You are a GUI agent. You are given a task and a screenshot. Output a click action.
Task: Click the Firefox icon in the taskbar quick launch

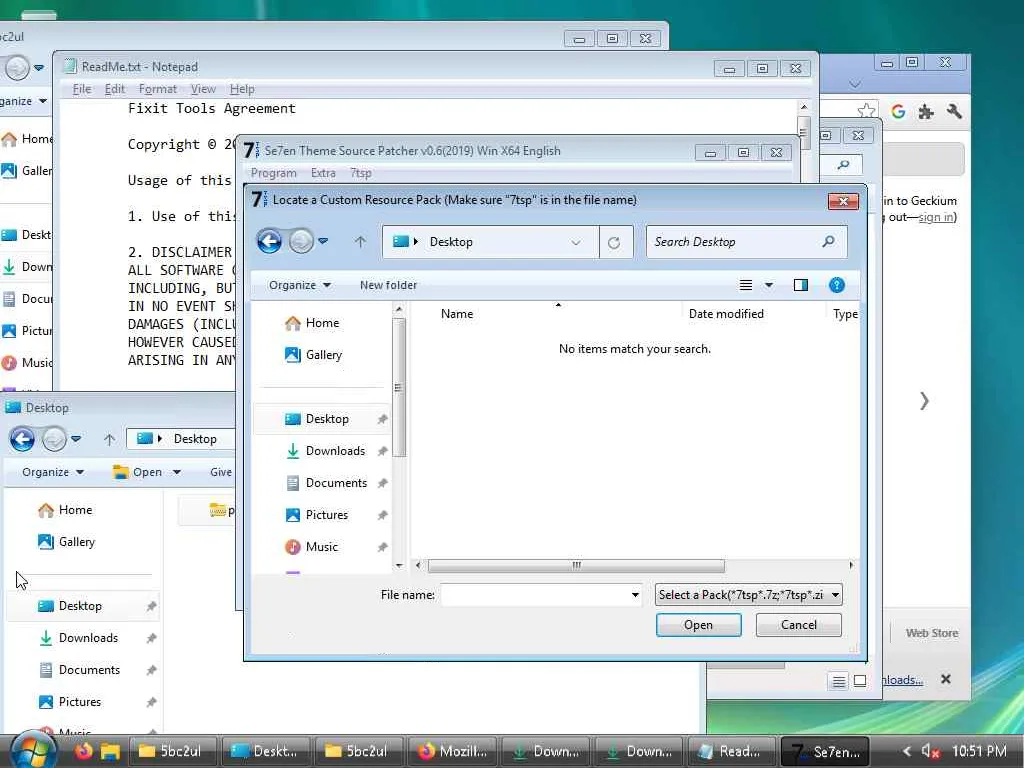84,751
